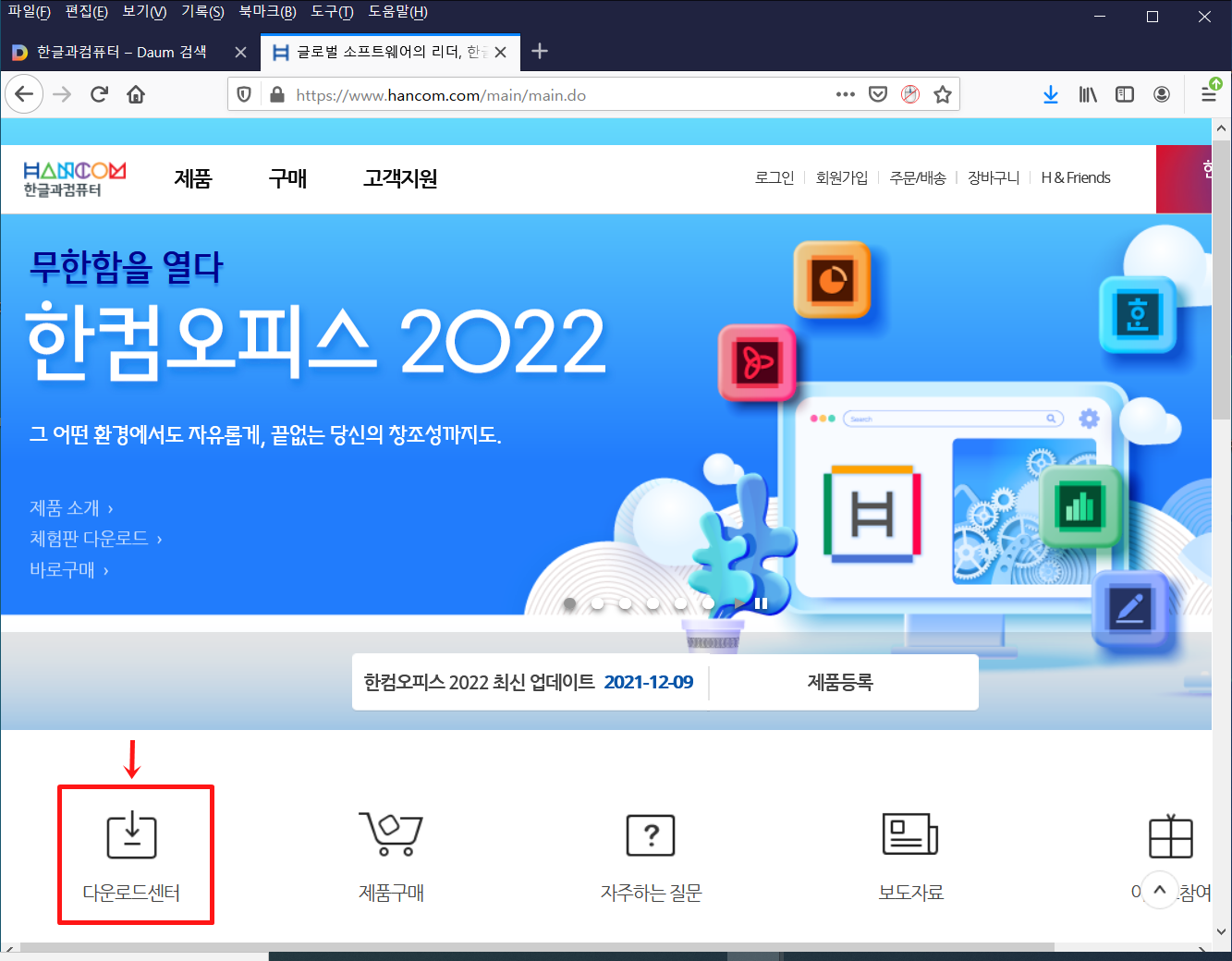This screenshot has height=961, width=1232.
Task: Reload the page with the refresh icon
Action: click(99, 94)
